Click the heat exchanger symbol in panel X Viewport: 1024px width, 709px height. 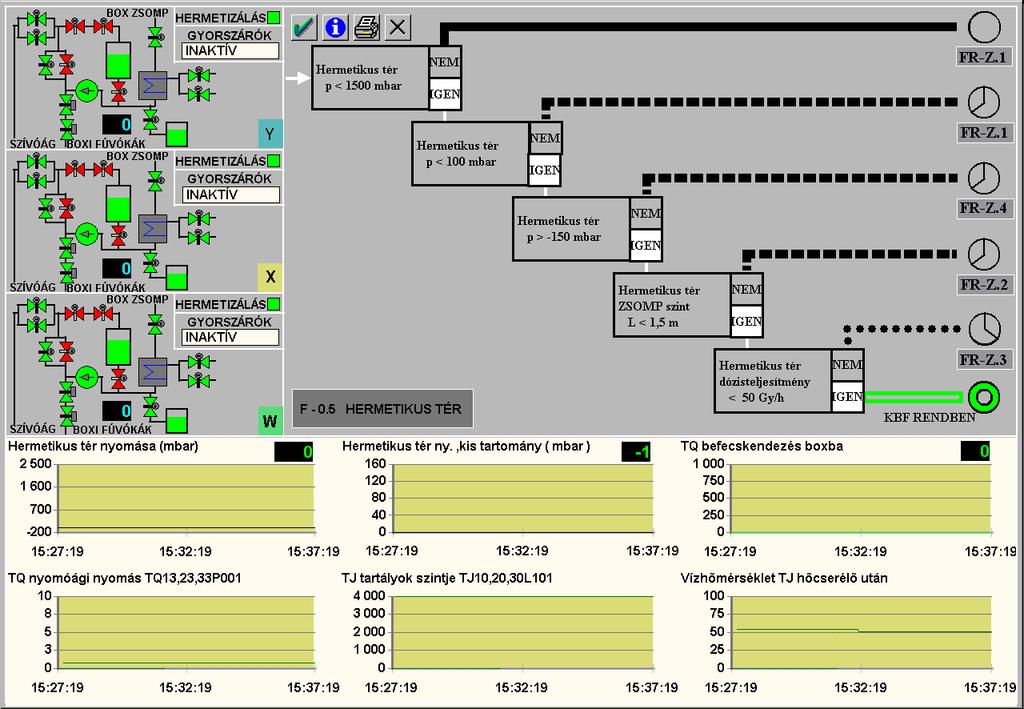point(153,228)
